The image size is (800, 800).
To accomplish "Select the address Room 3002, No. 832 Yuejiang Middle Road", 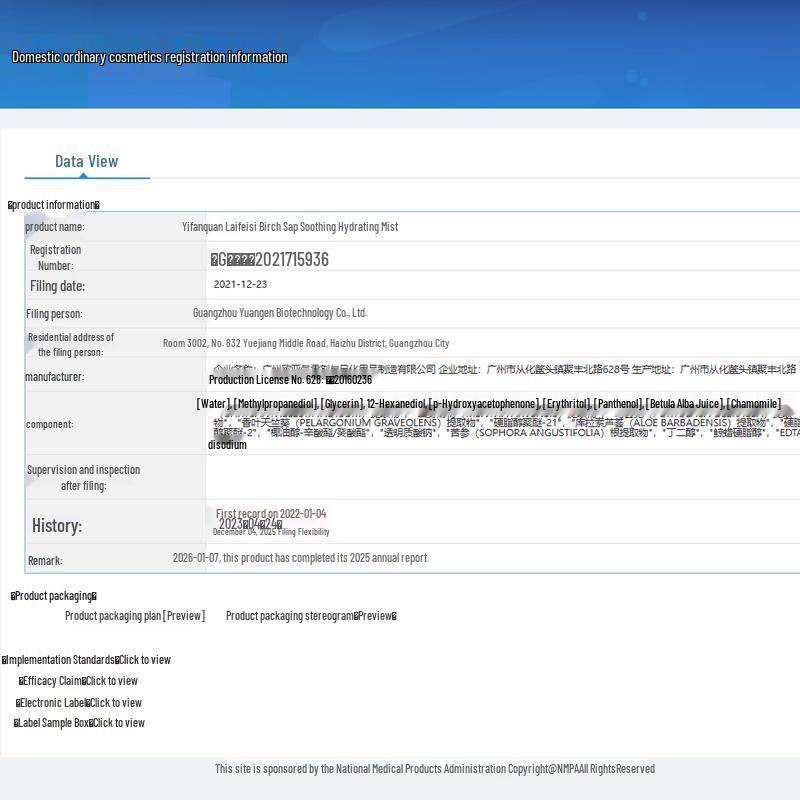I will coord(306,343).
